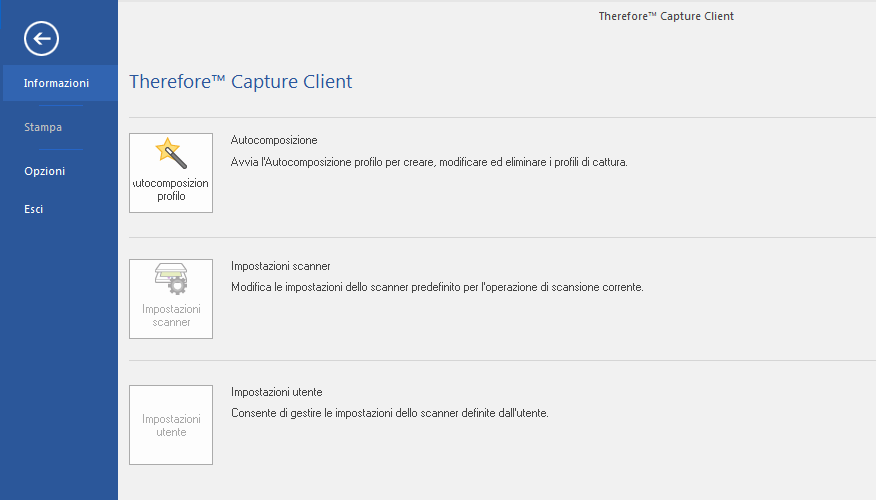
Task: Open the Impostazioni utente button
Action: click(171, 425)
